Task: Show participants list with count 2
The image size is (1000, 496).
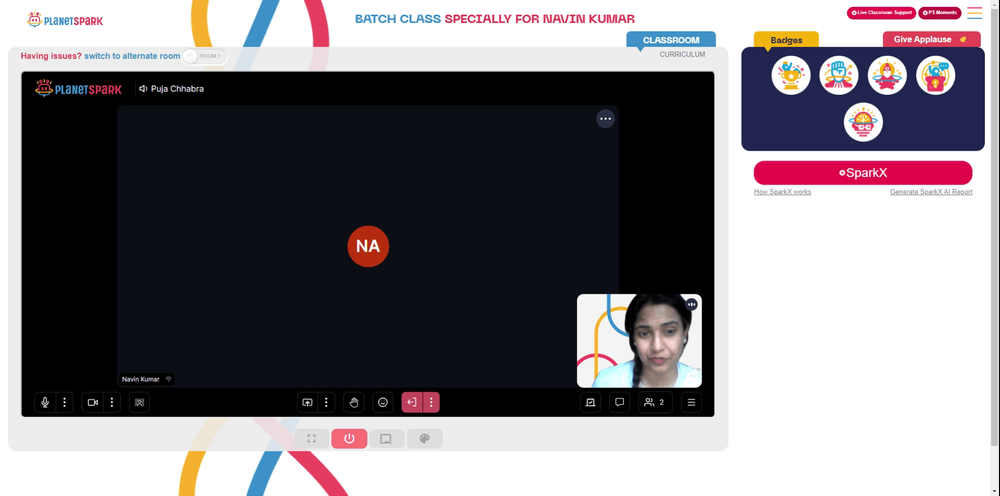Action: [655, 402]
